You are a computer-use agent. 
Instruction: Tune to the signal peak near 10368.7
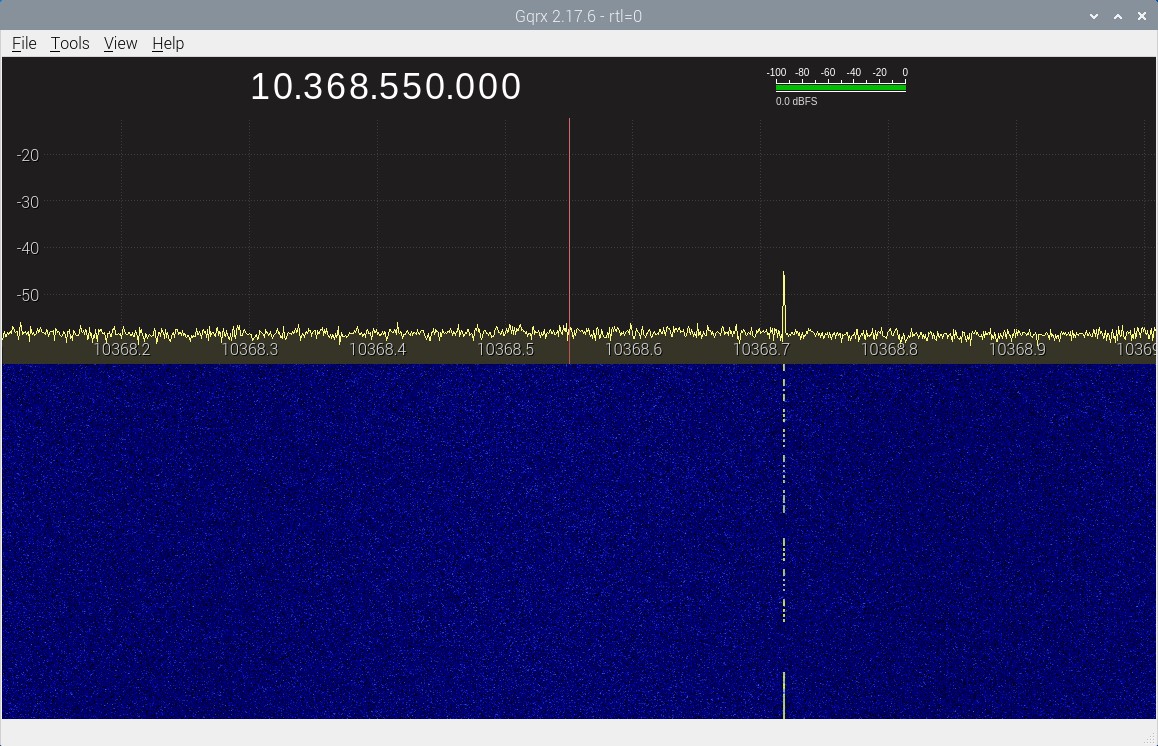click(x=784, y=300)
